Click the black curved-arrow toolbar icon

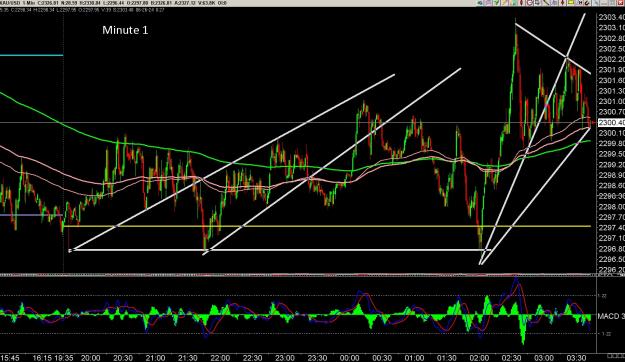[588, 3]
